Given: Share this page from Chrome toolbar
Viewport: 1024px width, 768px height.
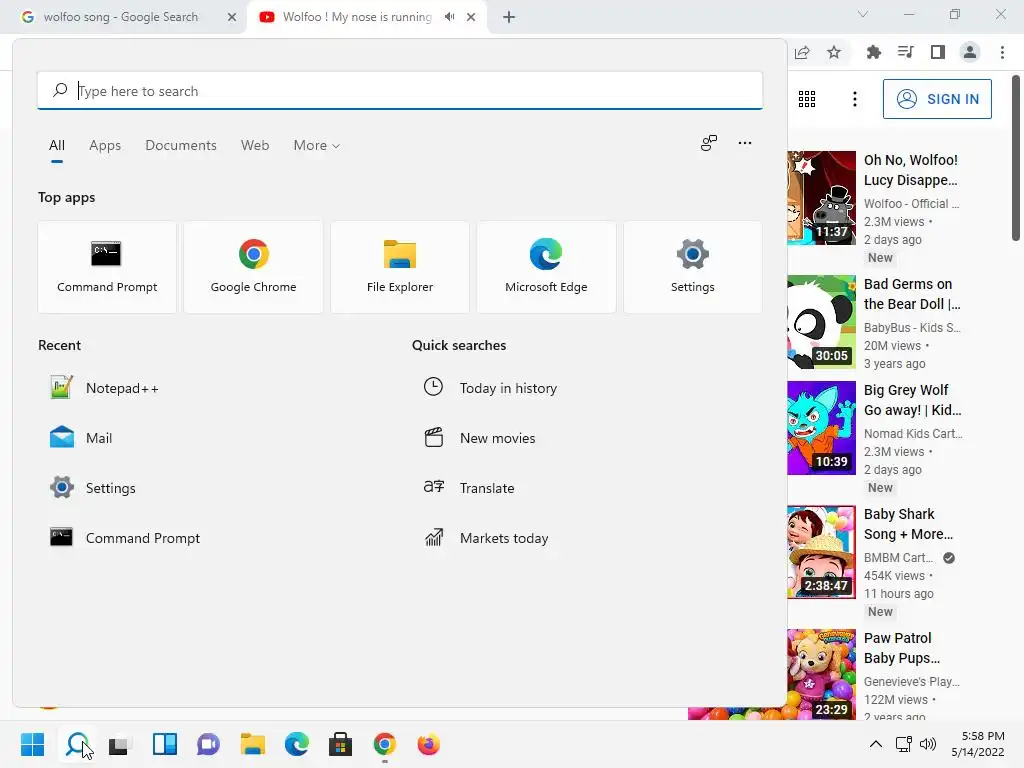Looking at the screenshot, I should pos(802,52).
